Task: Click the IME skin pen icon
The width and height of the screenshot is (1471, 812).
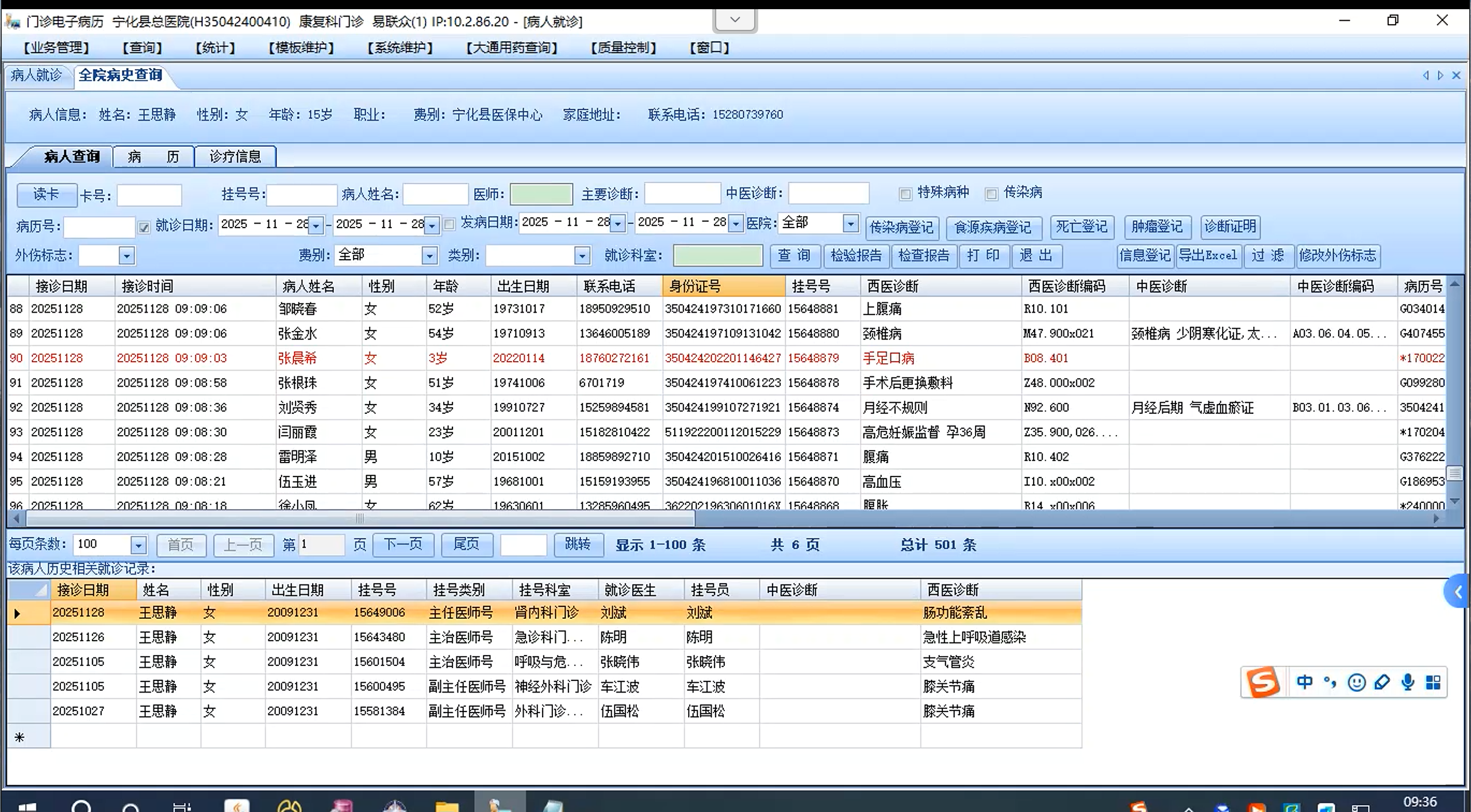Action: (1382, 682)
